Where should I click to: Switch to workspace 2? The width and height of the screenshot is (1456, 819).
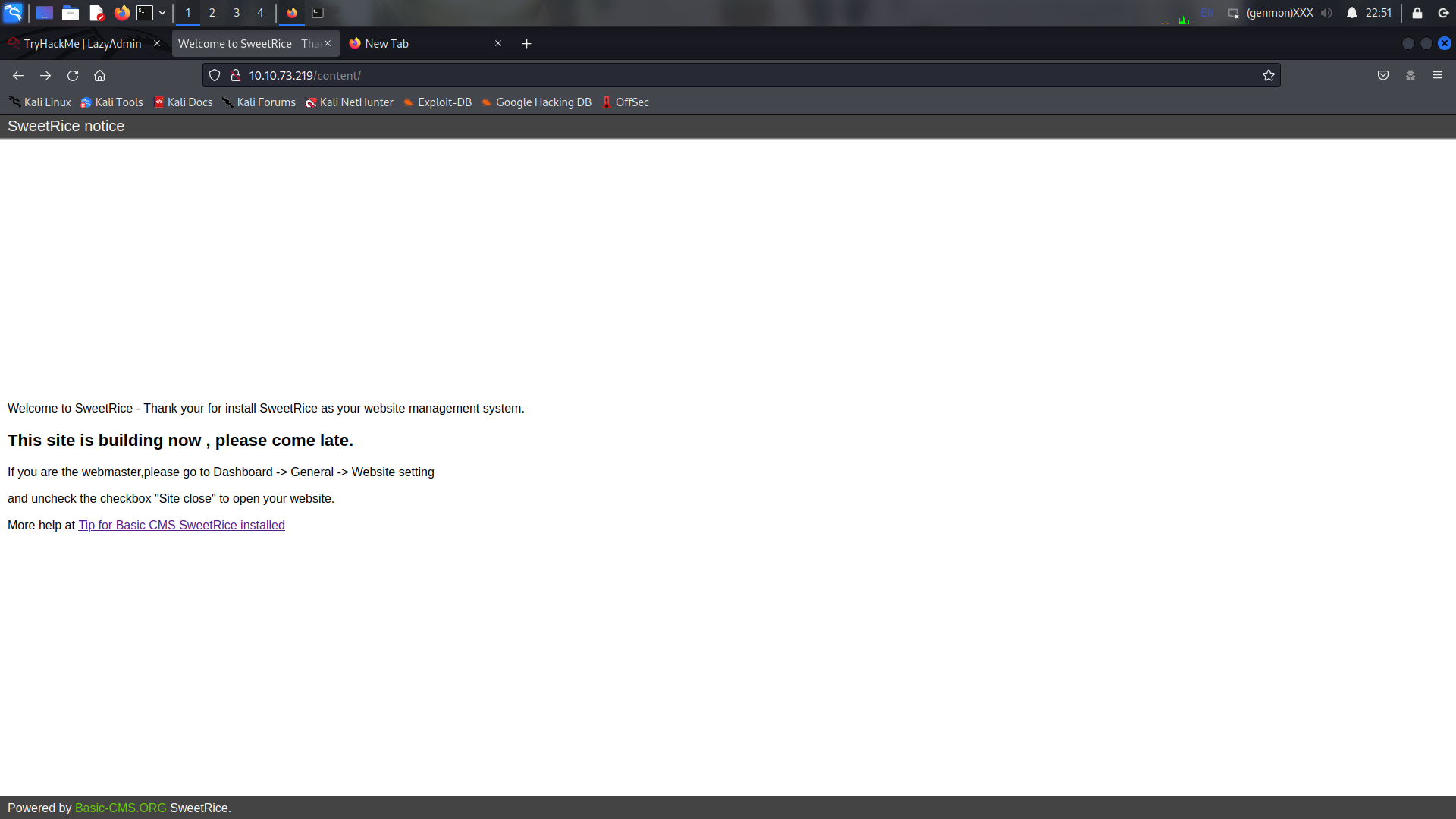click(x=212, y=13)
